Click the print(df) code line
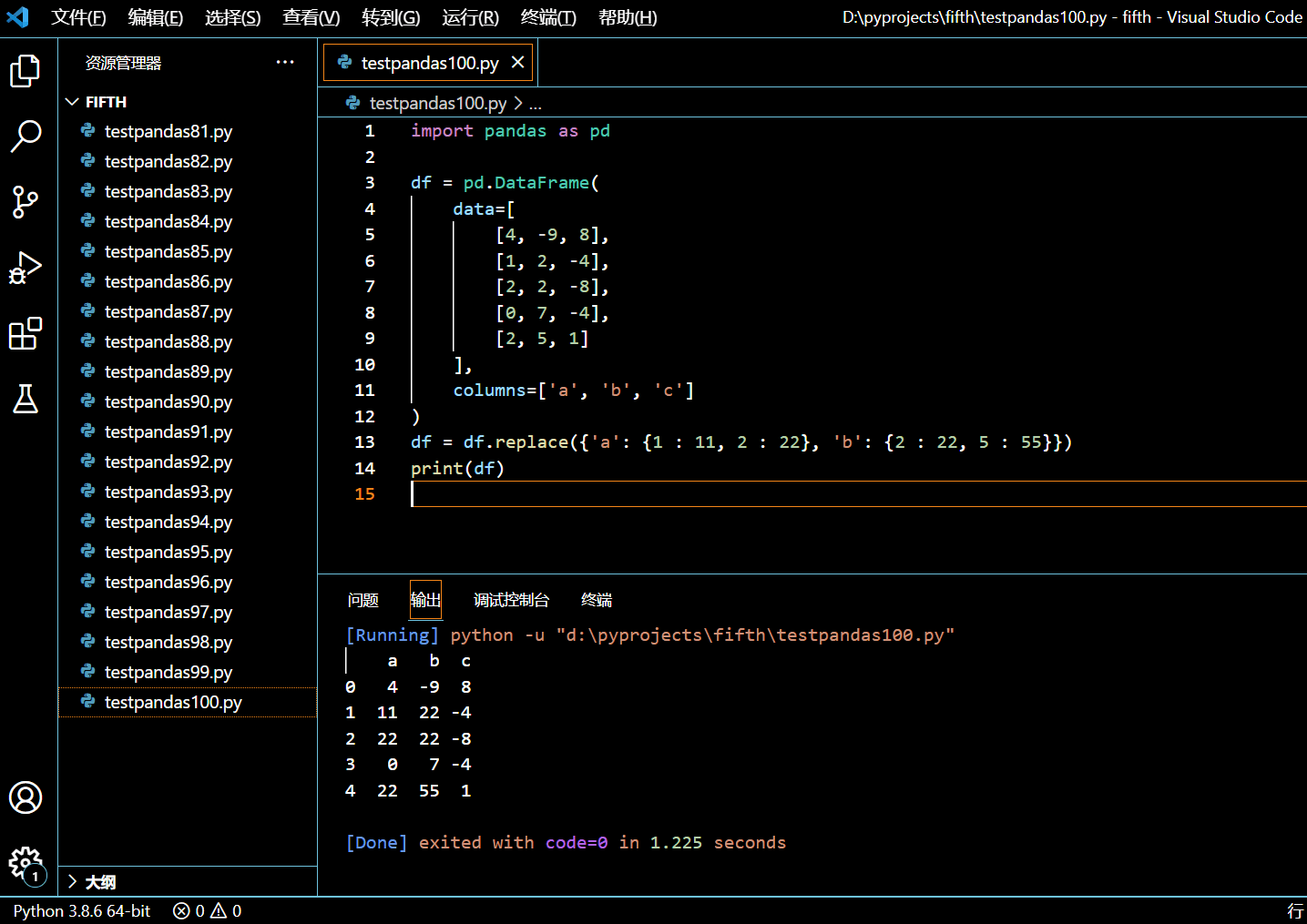This screenshot has height=924, width=1307. (457, 468)
